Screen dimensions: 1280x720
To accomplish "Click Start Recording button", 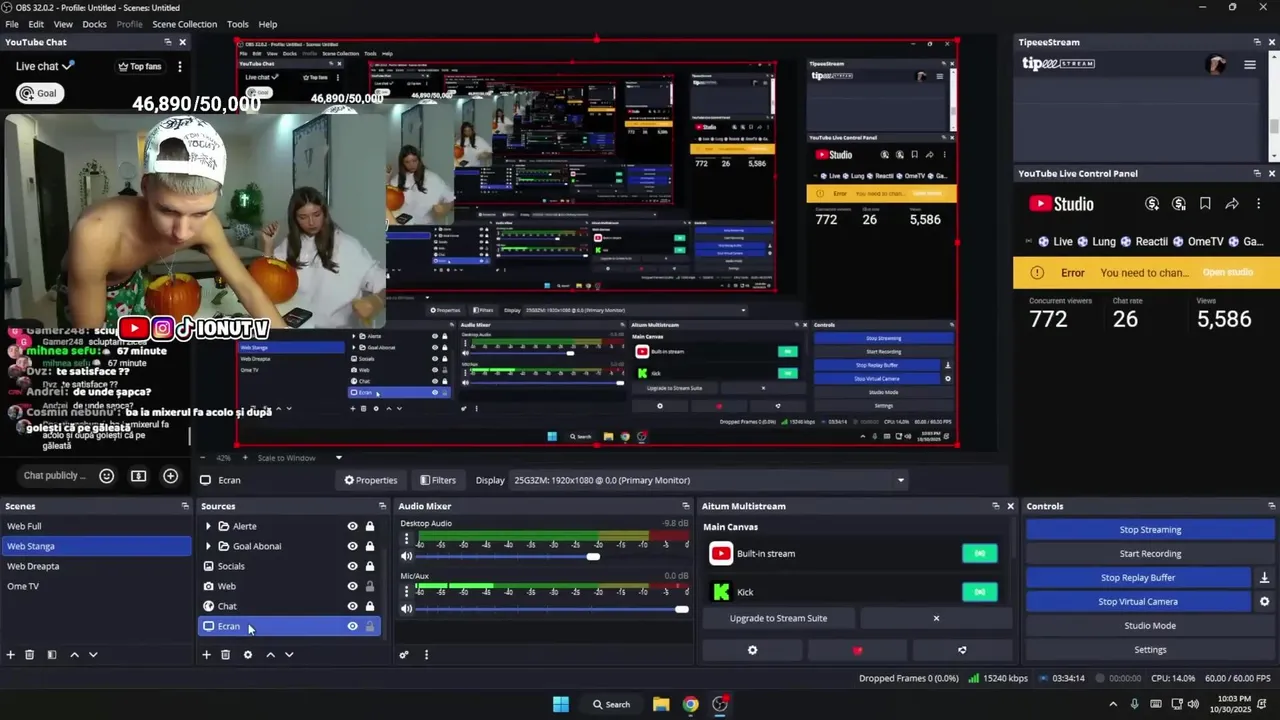I will (x=1150, y=554).
